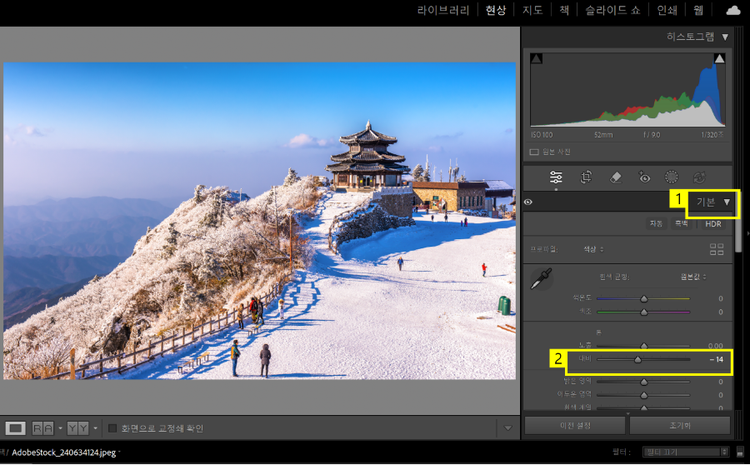The height and width of the screenshot is (465, 750).
Task: Adjust the 색온도 temperature slider
Action: tap(643, 299)
